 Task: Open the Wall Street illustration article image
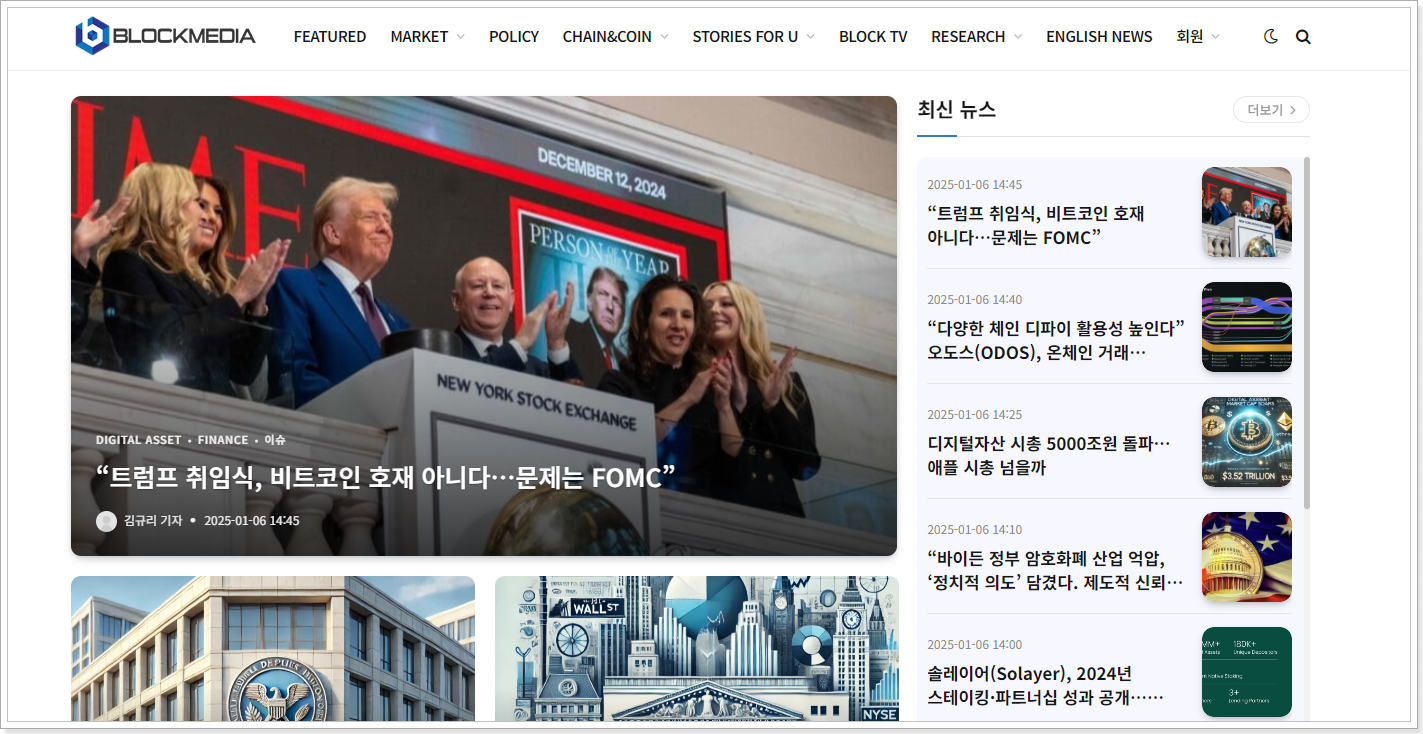click(696, 648)
